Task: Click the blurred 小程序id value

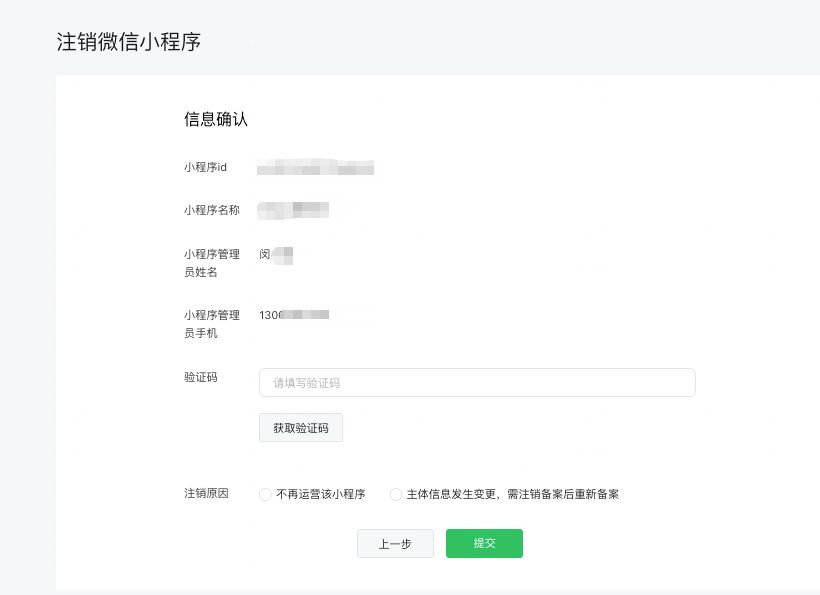Action: [315, 167]
